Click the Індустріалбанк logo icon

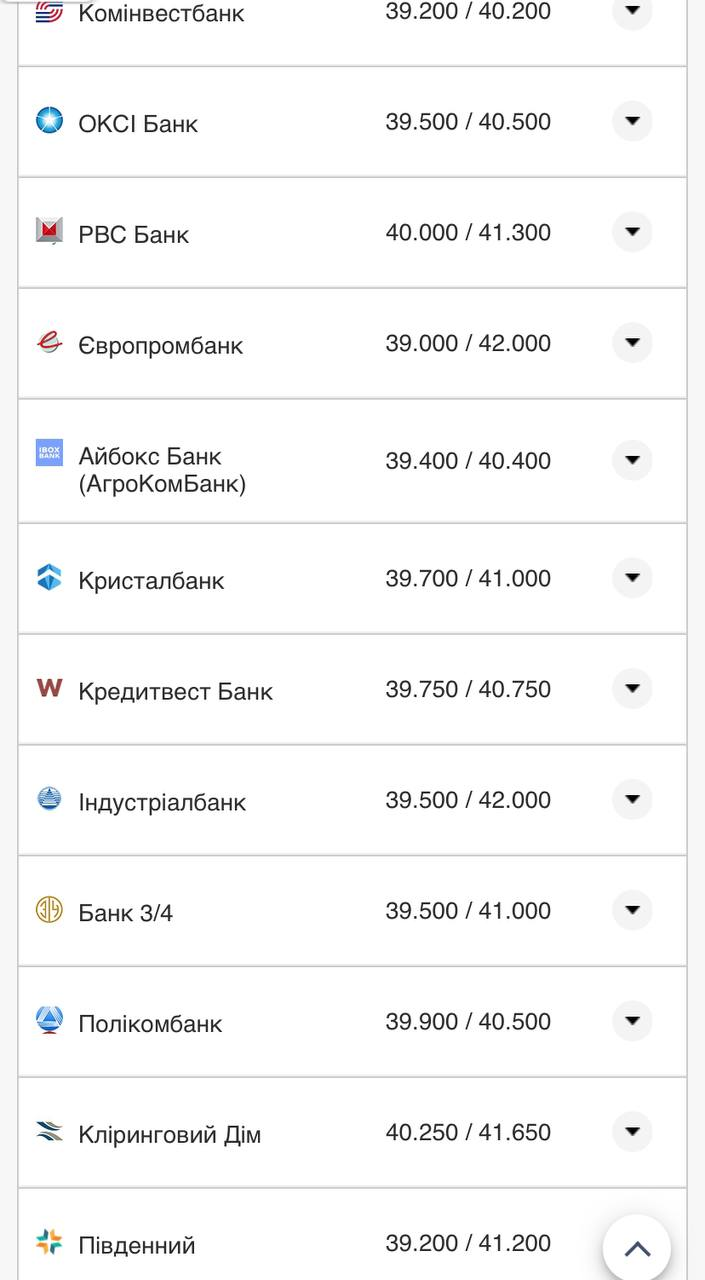coord(49,799)
